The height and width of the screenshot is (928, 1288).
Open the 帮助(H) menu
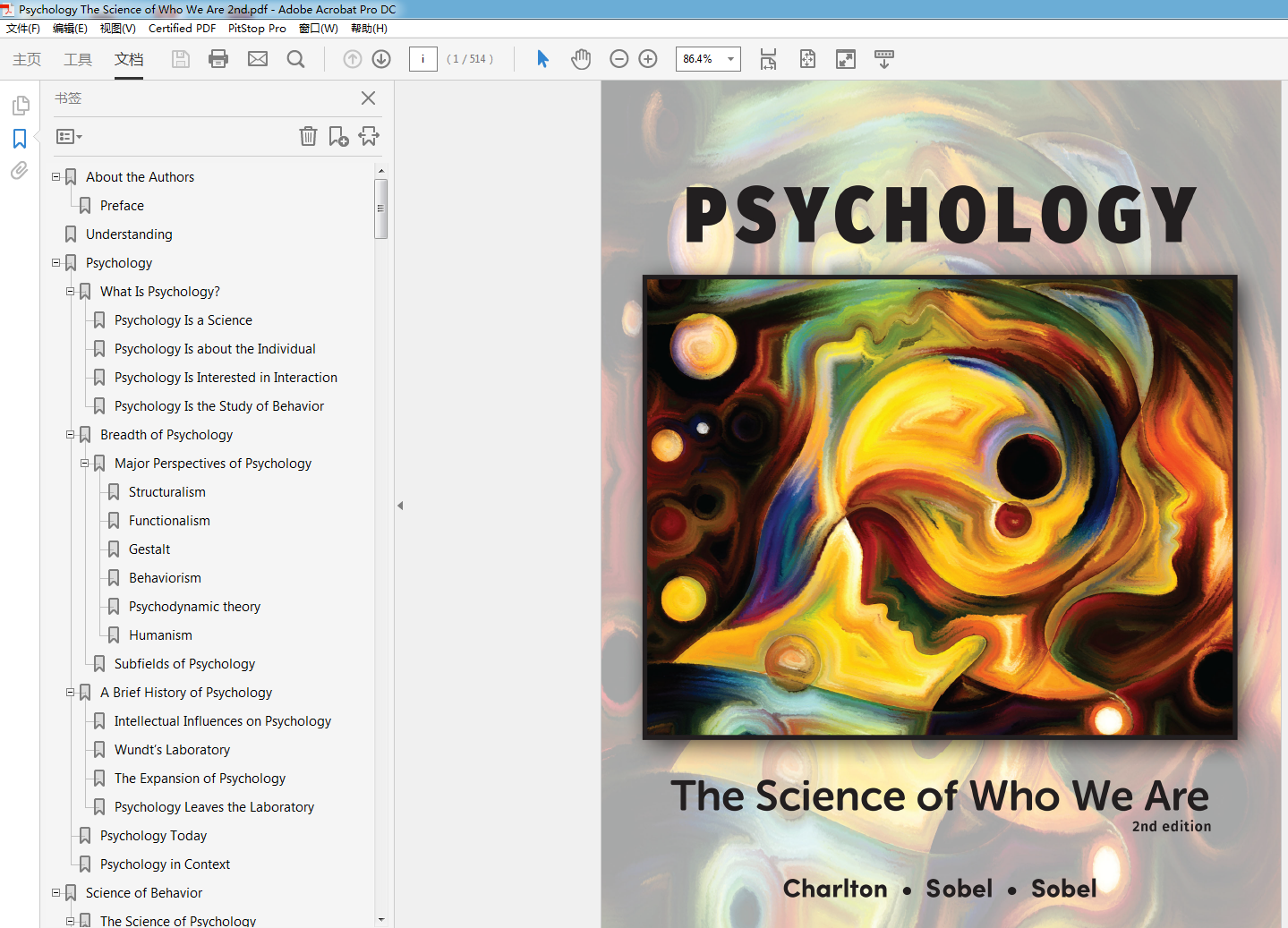(369, 29)
